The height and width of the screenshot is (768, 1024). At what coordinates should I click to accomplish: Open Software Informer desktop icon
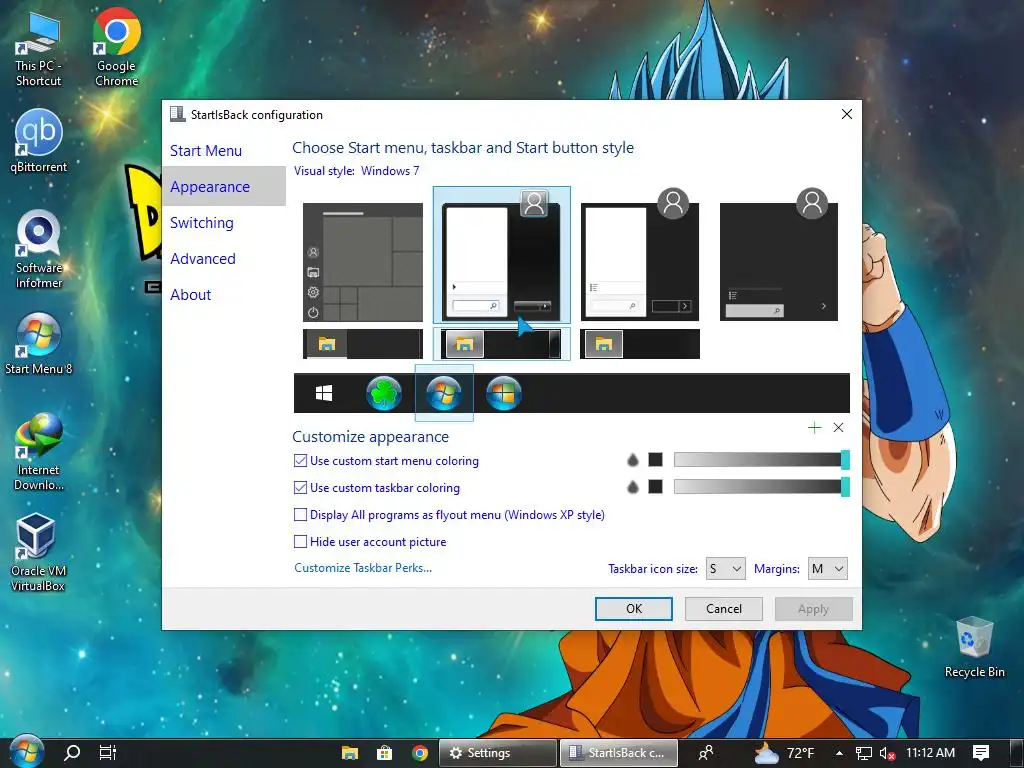click(39, 249)
